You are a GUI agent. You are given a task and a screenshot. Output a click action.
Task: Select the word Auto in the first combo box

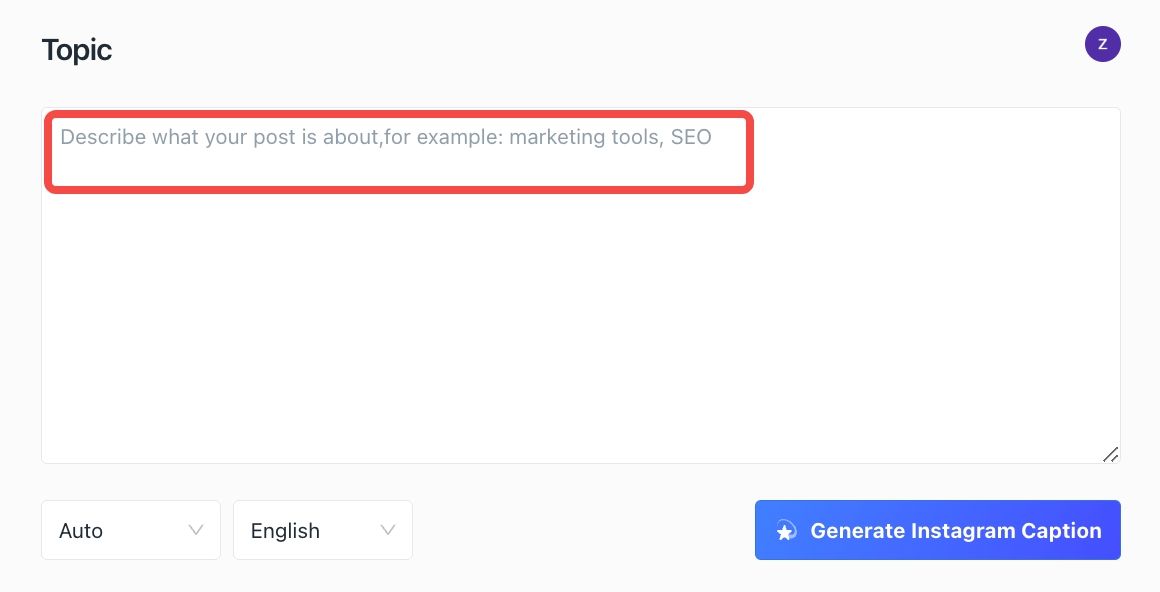coord(81,531)
